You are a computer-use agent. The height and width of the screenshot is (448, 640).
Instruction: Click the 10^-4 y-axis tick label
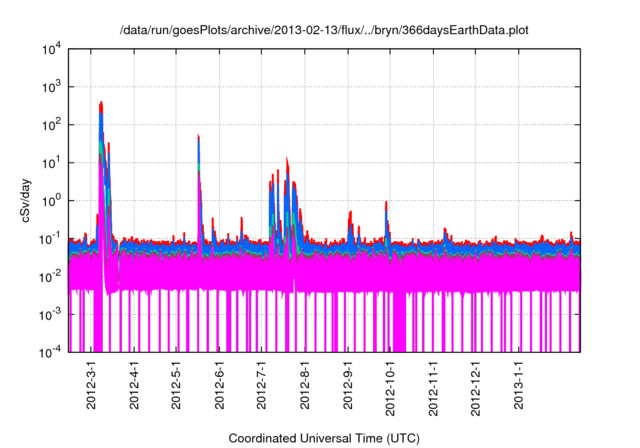51,352
